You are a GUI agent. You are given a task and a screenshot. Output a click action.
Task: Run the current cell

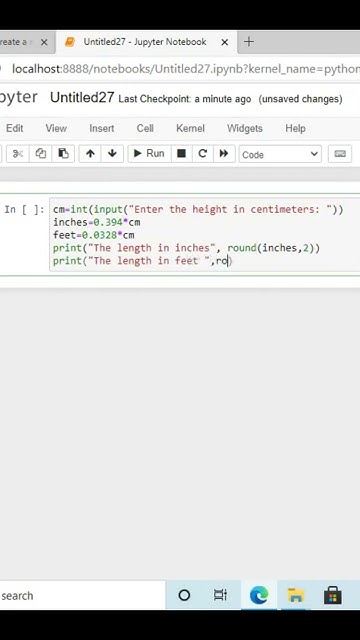[149, 154]
